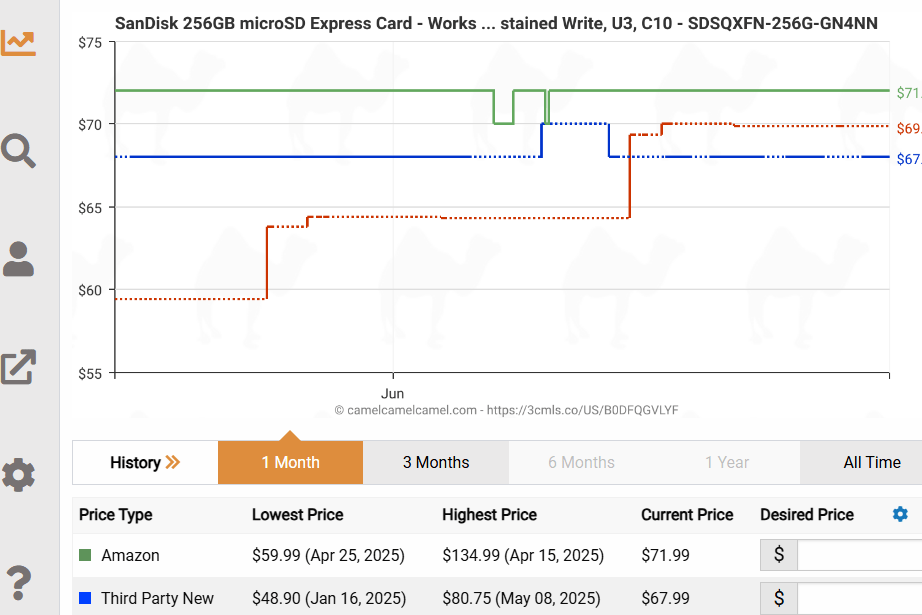This screenshot has width=922, height=615.
Task: Focus the Amazon desired price input
Action: click(859, 555)
